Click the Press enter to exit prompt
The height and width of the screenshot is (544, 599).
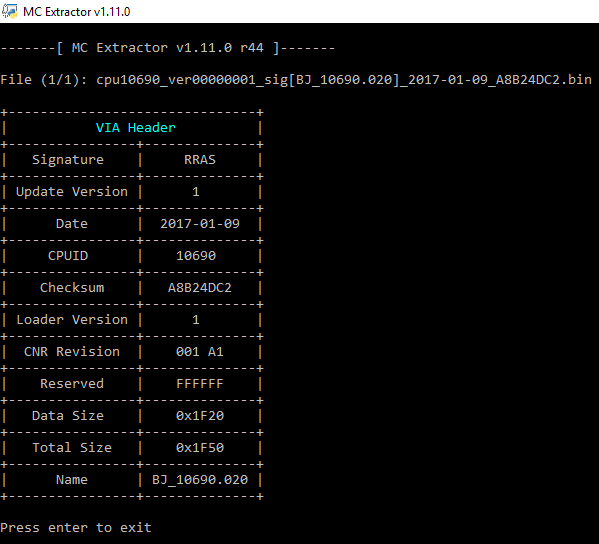tap(76, 528)
